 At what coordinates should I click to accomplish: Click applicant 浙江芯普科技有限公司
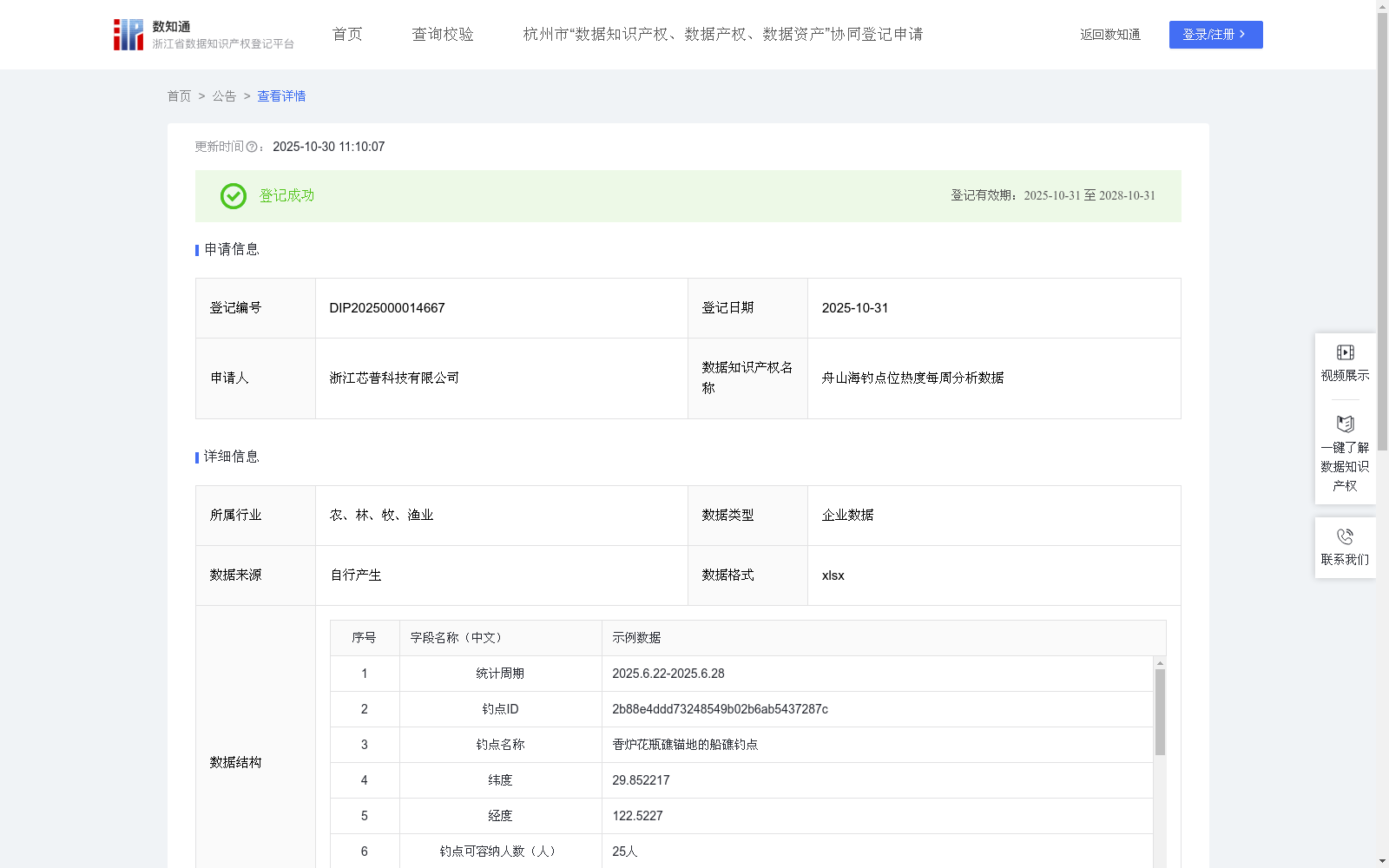tap(394, 378)
